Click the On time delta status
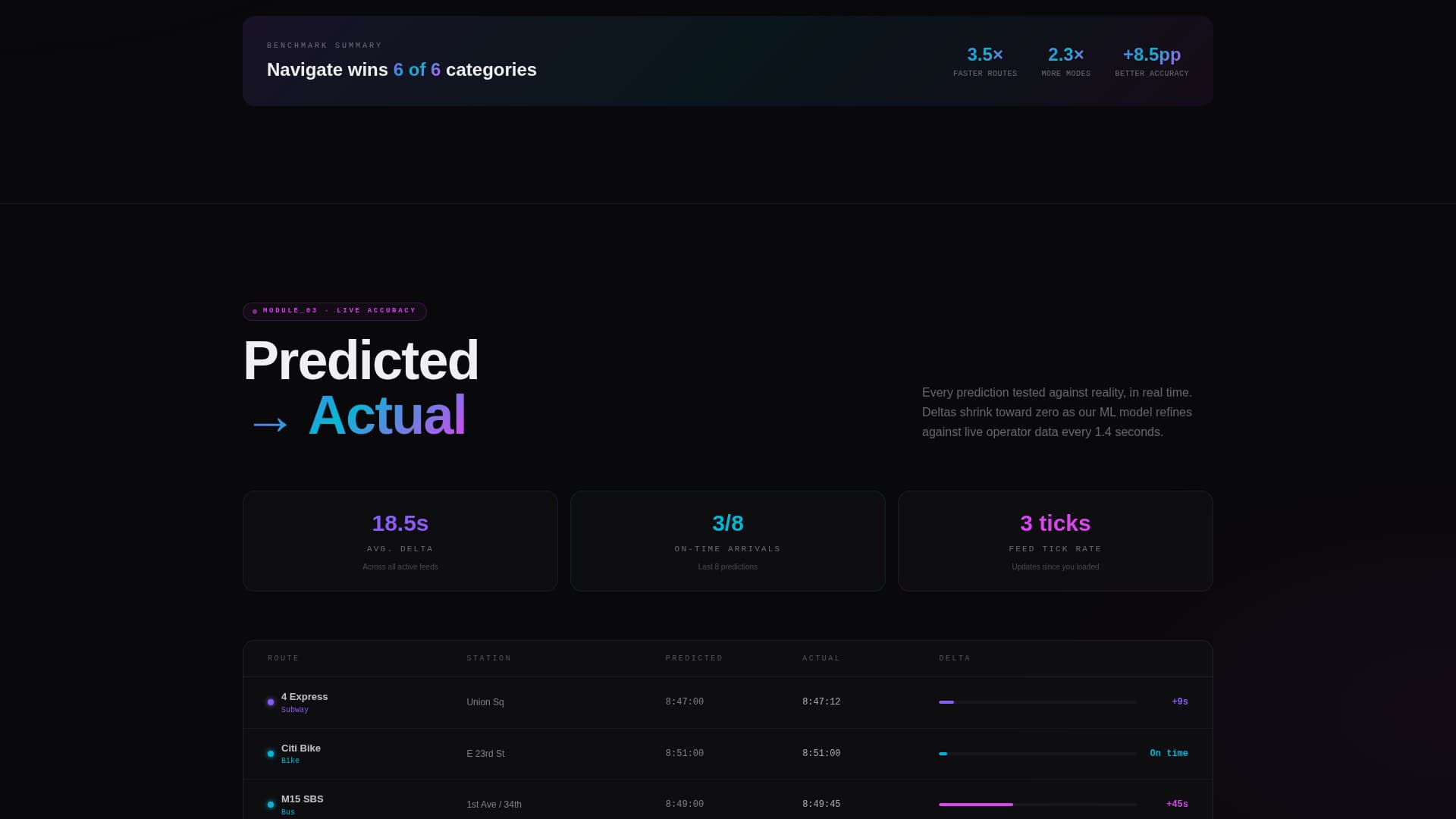 (1169, 754)
